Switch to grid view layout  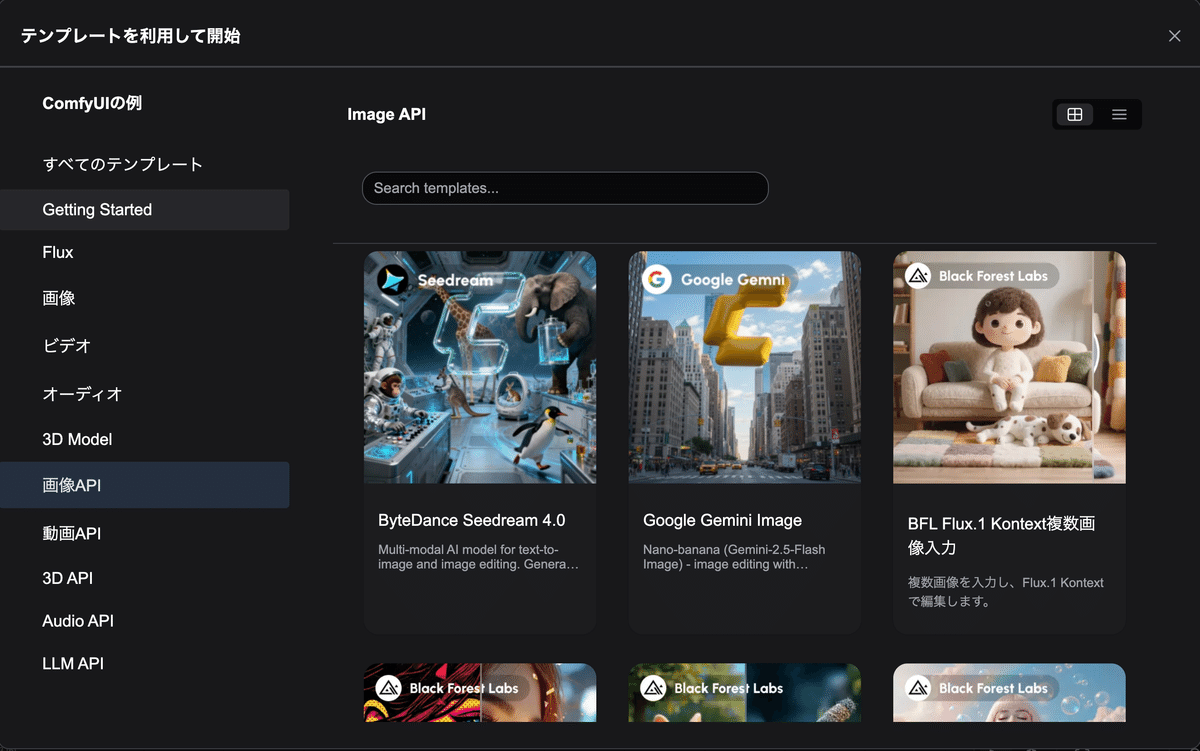pyautogui.click(x=1075, y=115)
